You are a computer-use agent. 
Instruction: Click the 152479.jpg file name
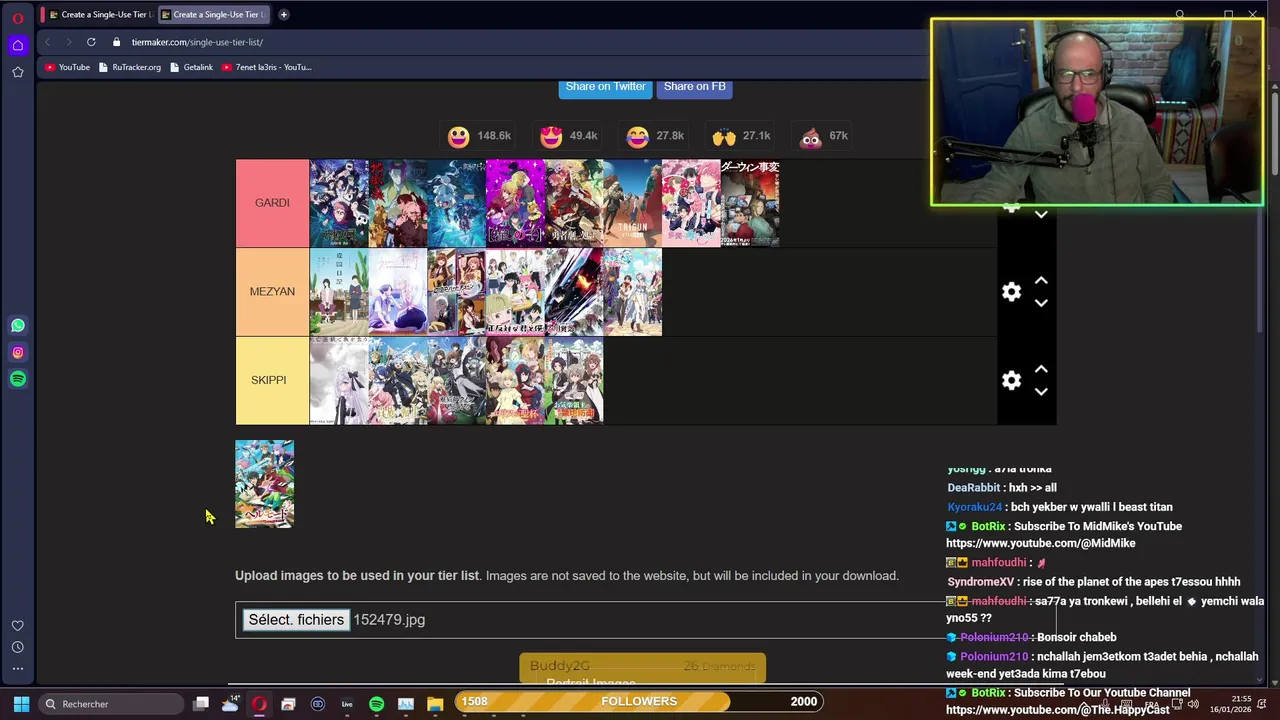pyautogui.click(x=389, y=620)
